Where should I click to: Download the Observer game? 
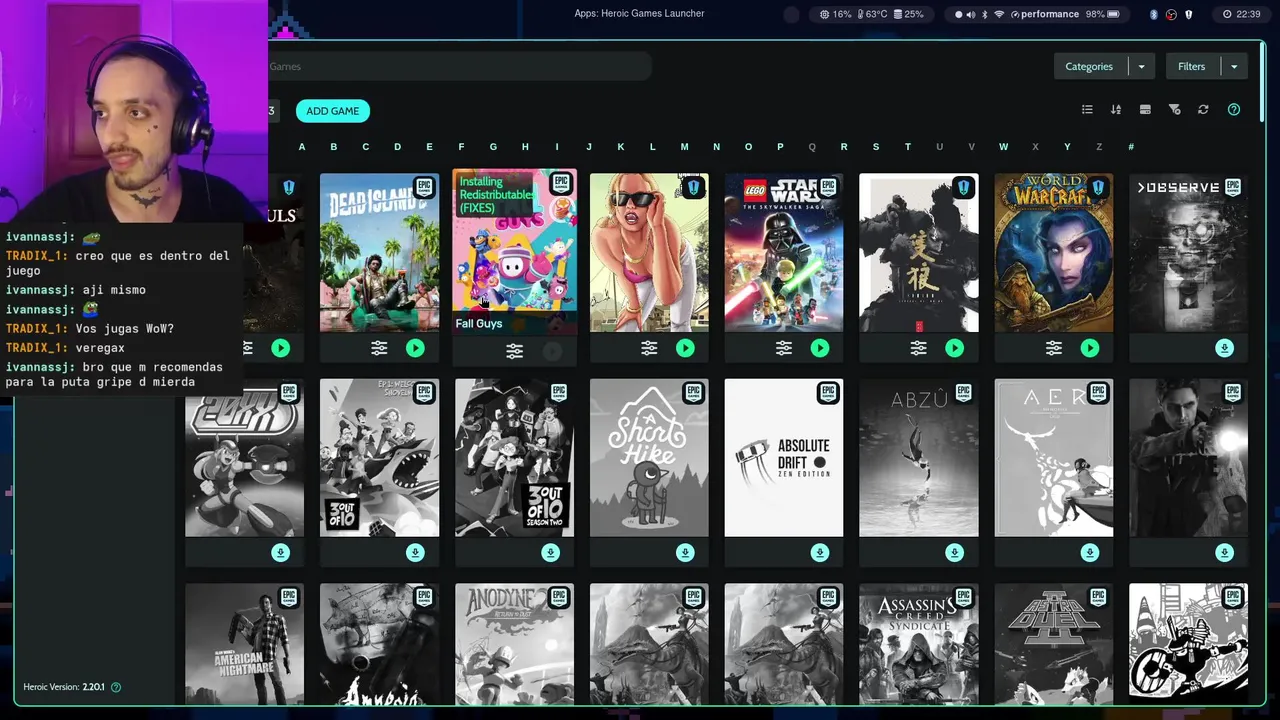[x=1225, y=348]
